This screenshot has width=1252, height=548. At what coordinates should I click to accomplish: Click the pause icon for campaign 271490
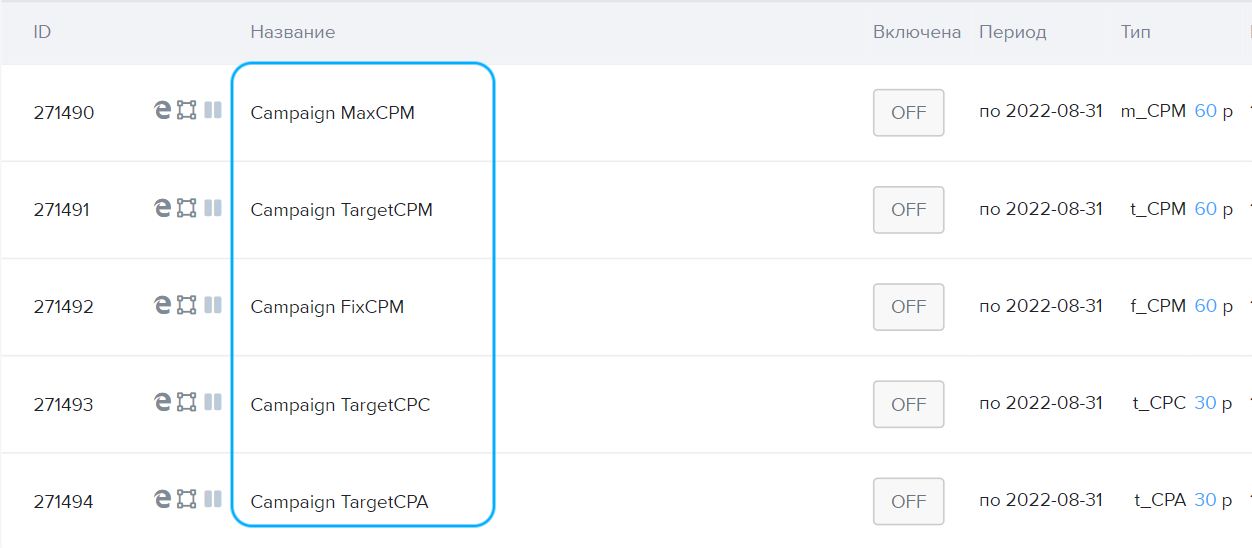(x=212, y=110)
